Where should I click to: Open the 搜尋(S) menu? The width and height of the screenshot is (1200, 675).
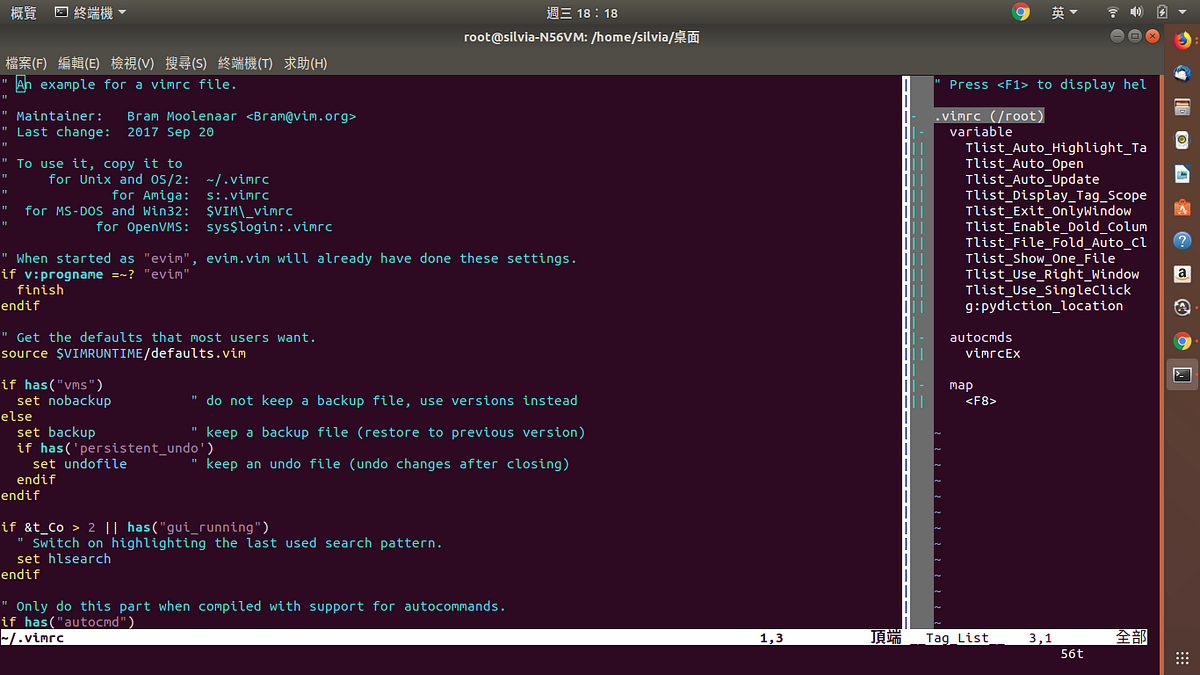tap(185, 63)
